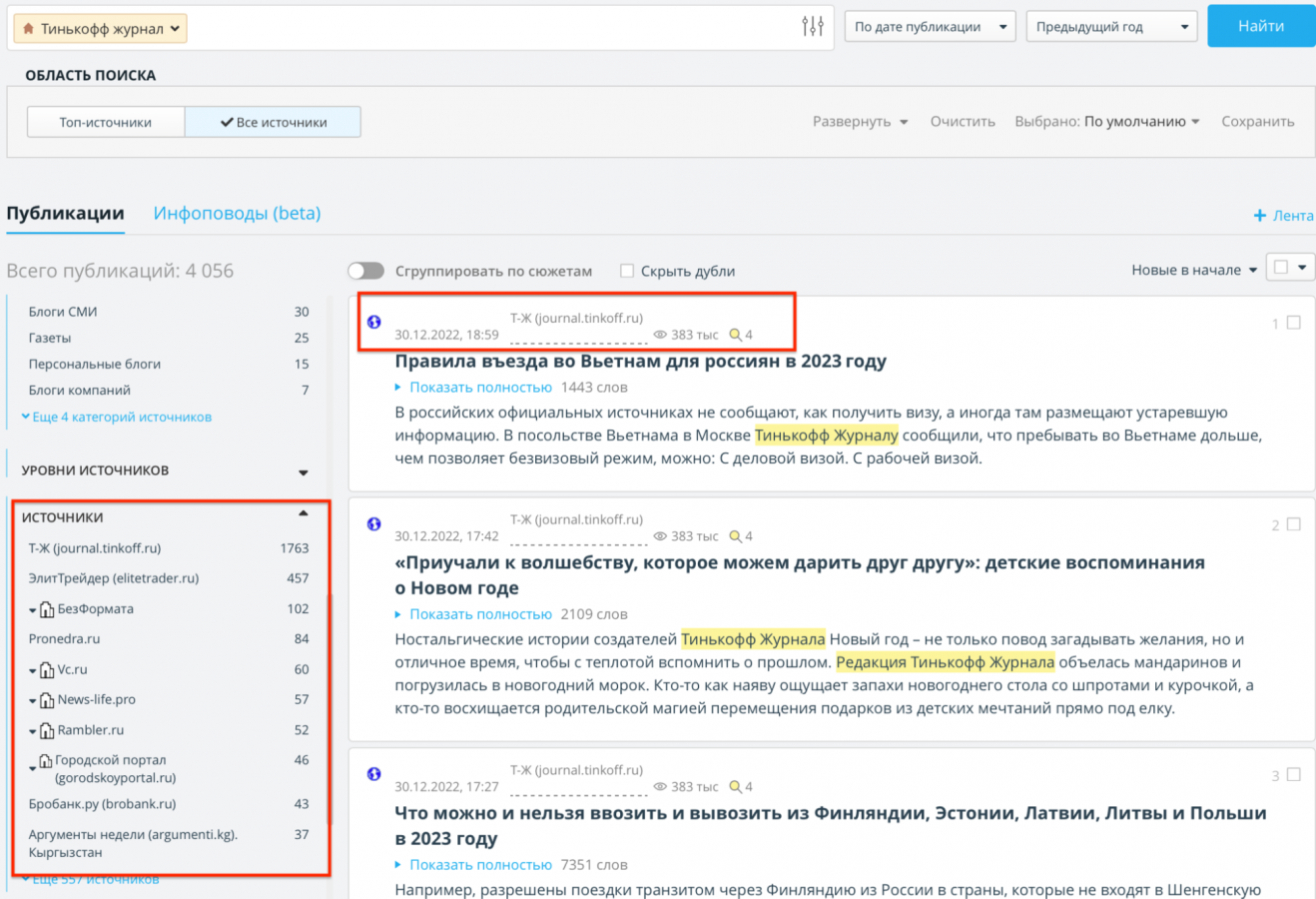Click eye views icon in second publication
The image size is (1316, 899).
pos(660,536)
